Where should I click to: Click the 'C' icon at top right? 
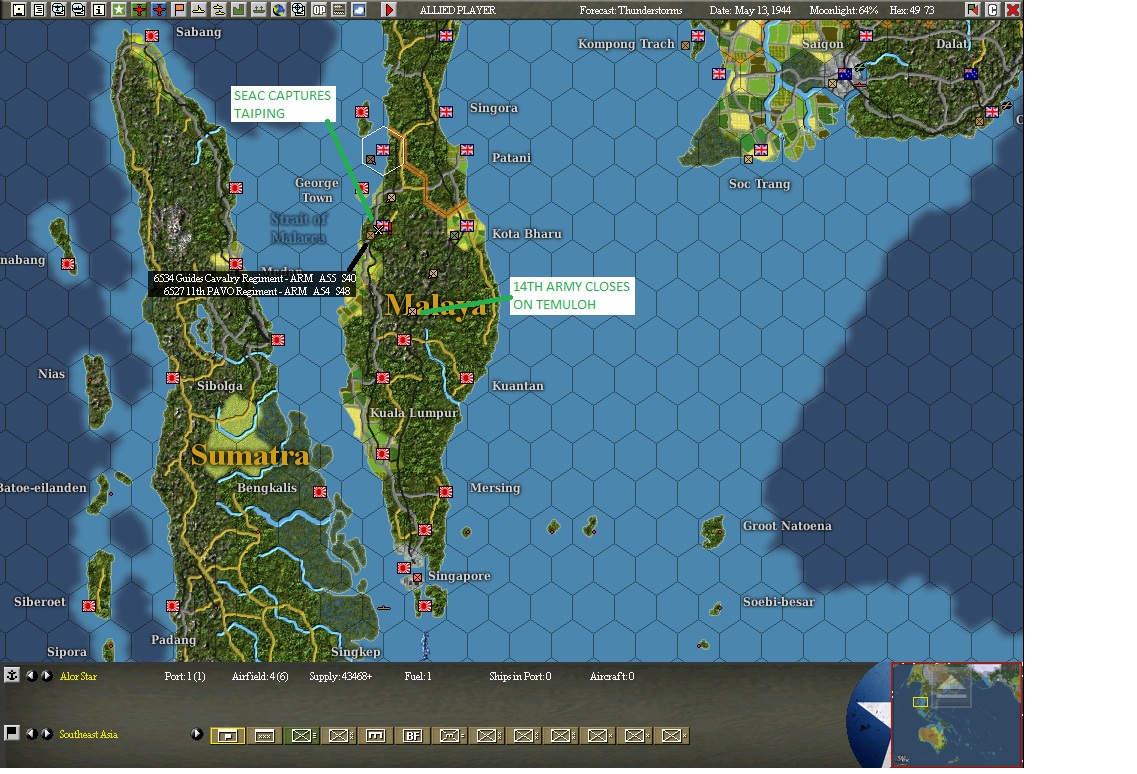[993, 10]
